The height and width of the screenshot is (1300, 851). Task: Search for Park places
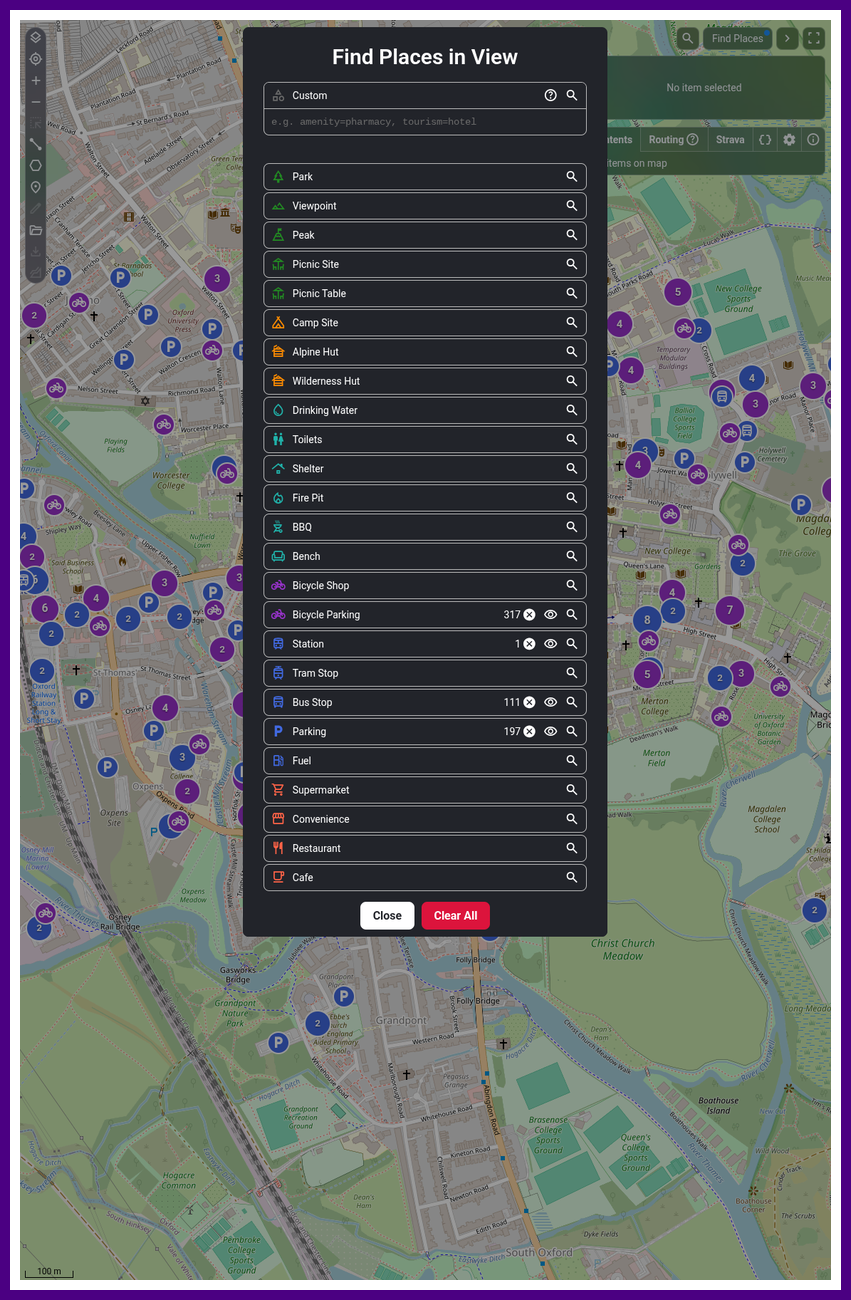(x=572, y=177)
